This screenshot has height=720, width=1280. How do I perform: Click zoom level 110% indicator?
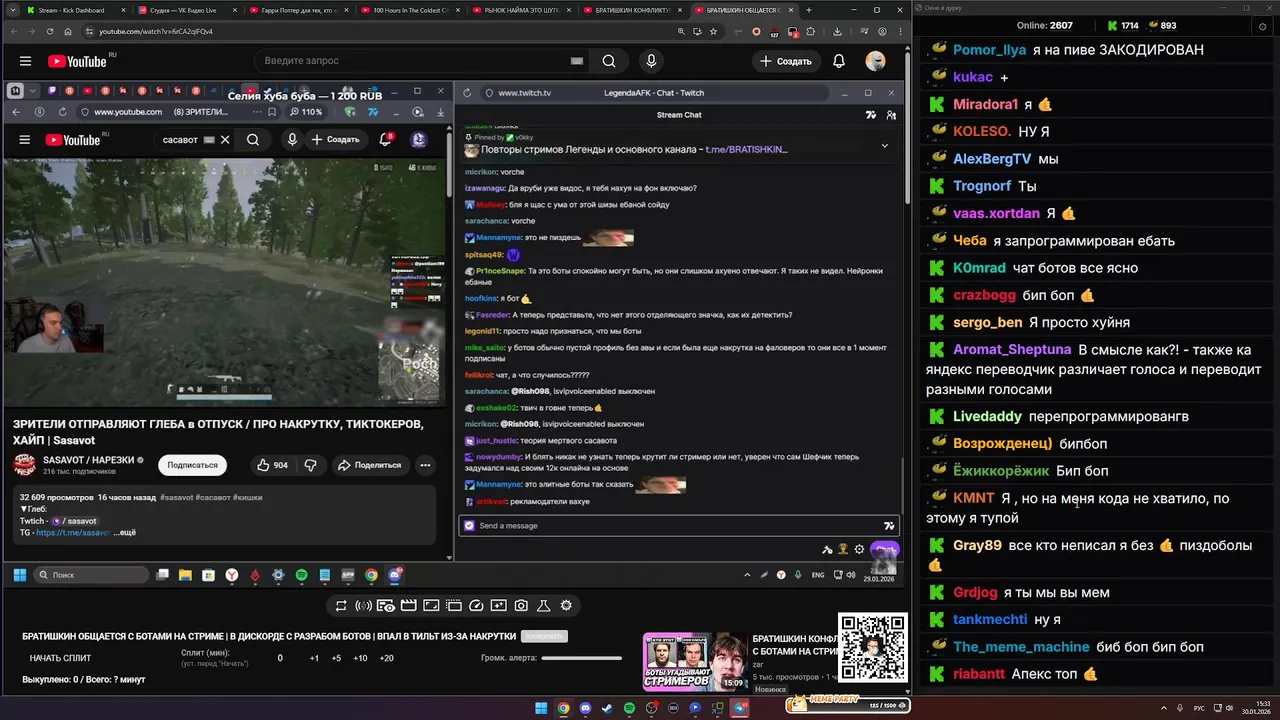coord(306,112)
